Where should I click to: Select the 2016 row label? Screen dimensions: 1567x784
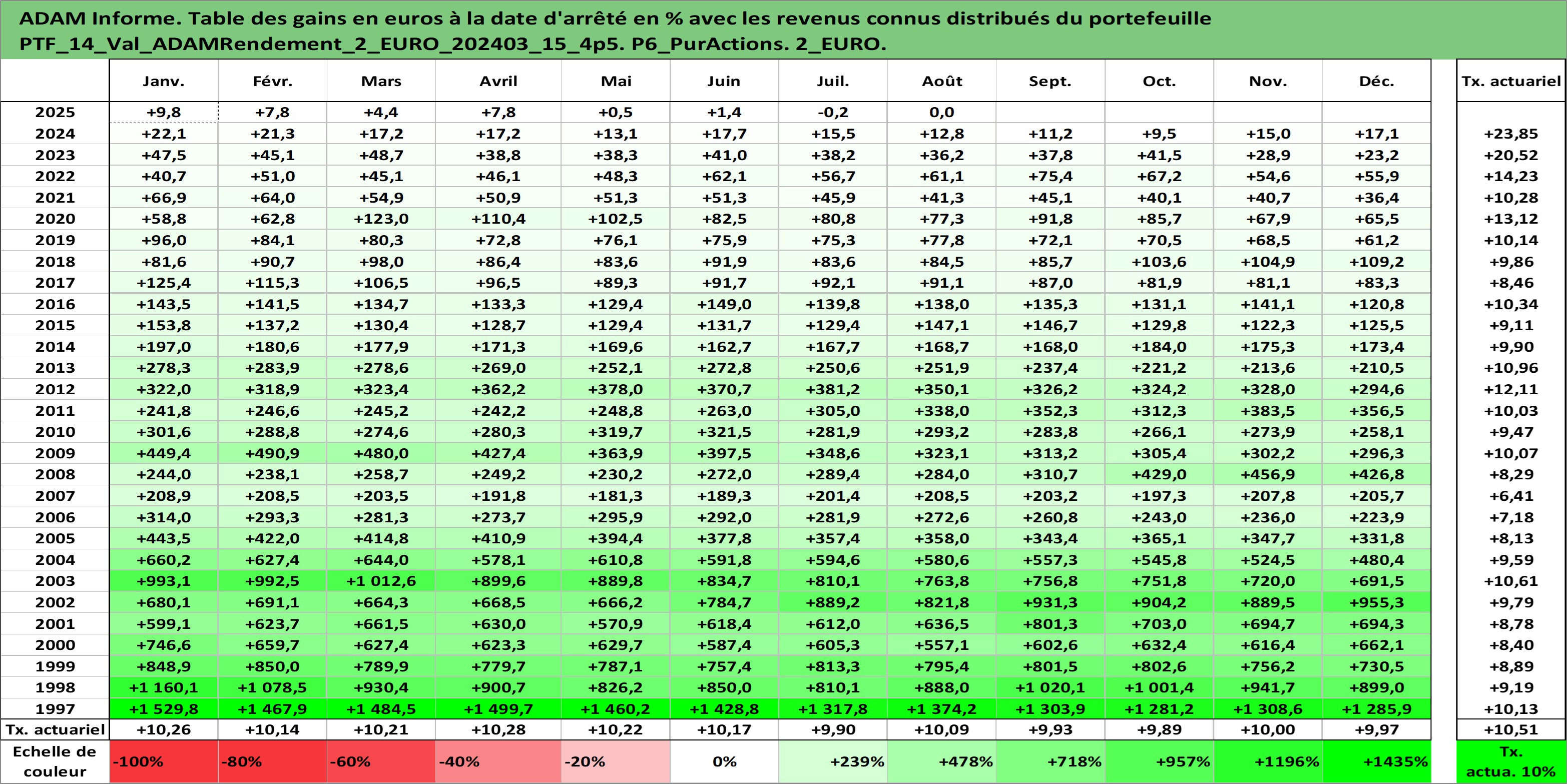[55, 304]
